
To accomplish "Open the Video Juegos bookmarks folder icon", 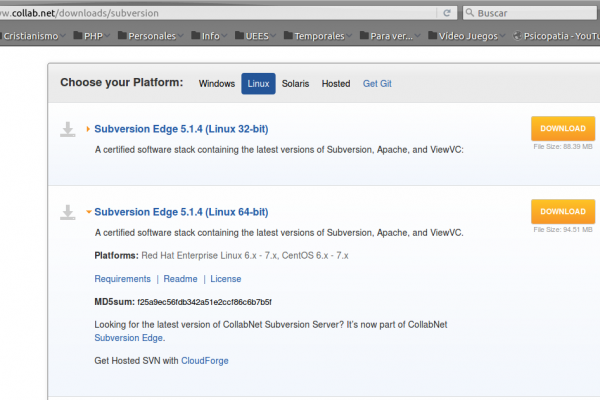I will pyautogui.click(x=432, y=36).
